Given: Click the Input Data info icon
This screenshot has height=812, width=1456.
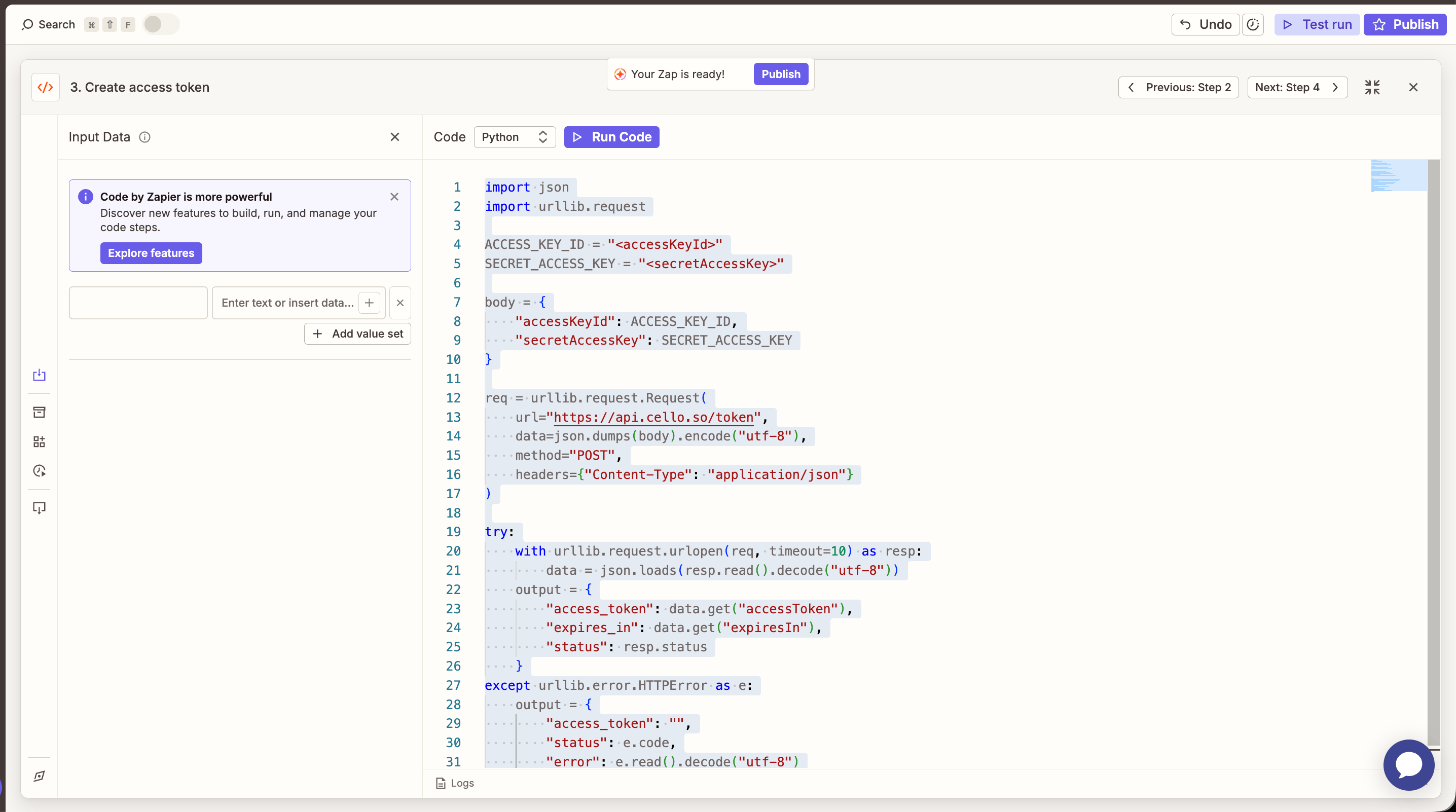Looking at the screenshot, I should [144, 137].
